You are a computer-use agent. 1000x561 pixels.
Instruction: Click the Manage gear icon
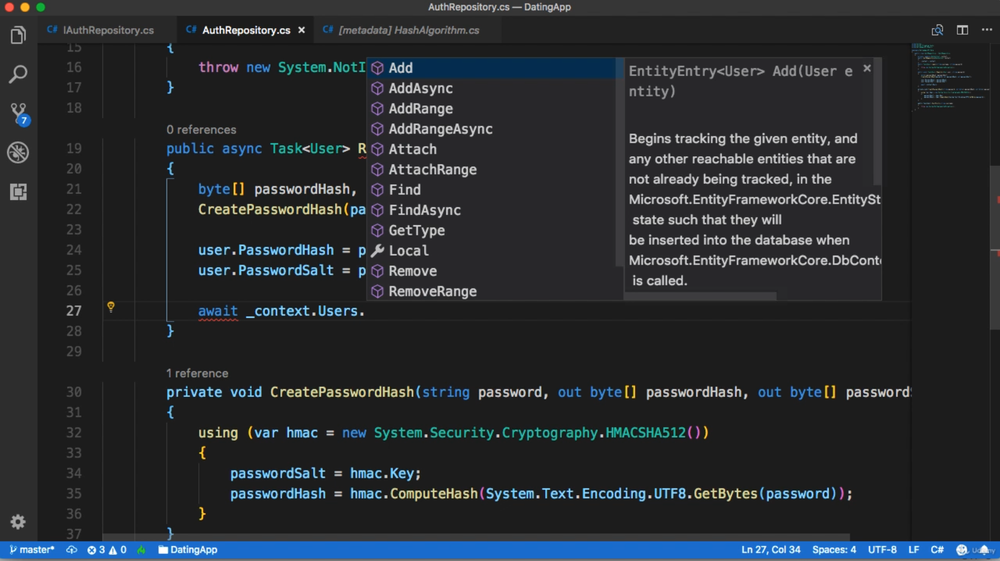(18, 522)
